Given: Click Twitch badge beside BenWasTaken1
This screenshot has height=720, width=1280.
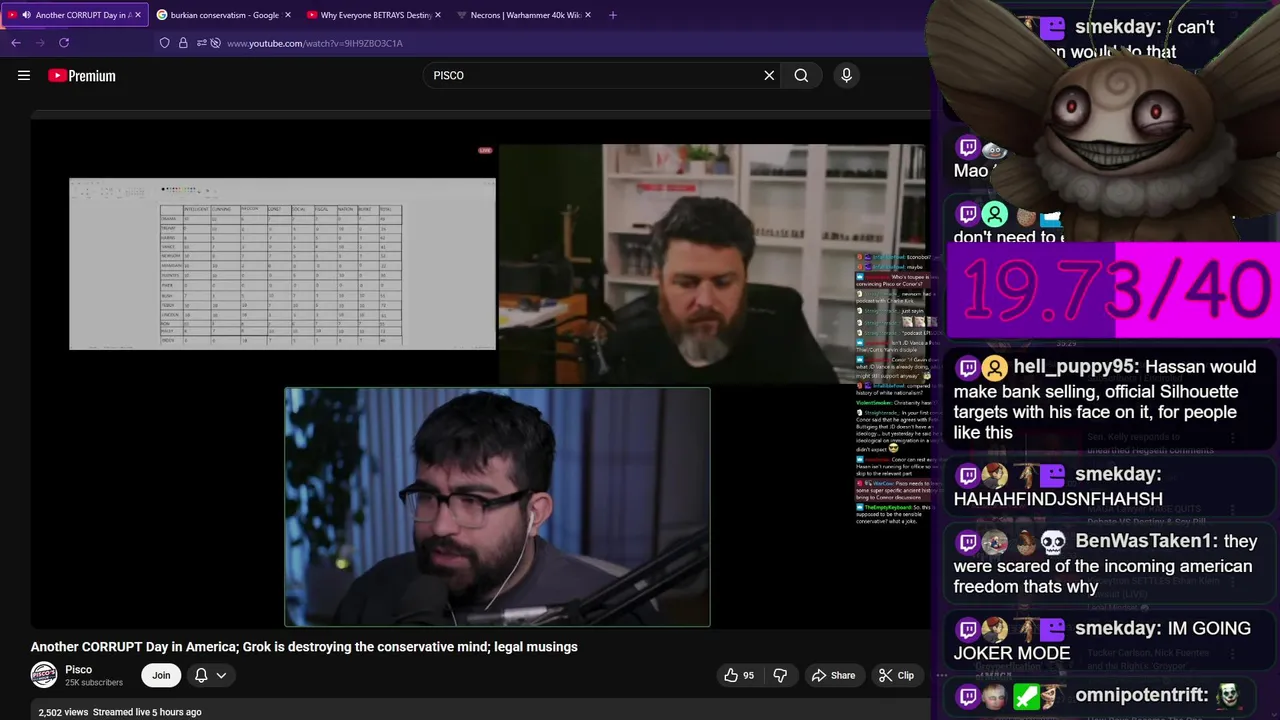Looking at the screenshot, I should [x=967, y=542].
